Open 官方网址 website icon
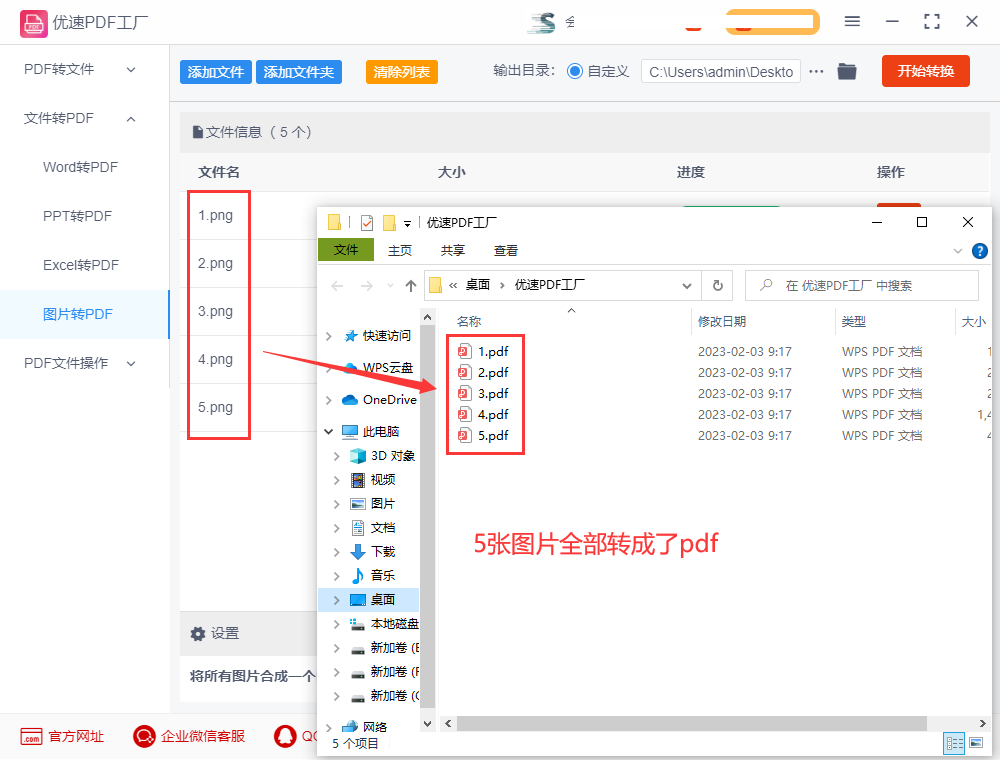This screenshot has height=760, width=1000. 31,737
